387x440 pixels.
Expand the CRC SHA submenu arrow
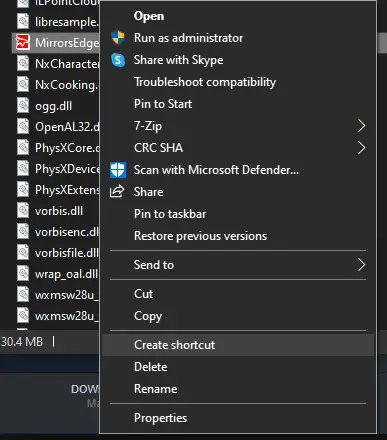pyautogui.click(x=362, y=148)
